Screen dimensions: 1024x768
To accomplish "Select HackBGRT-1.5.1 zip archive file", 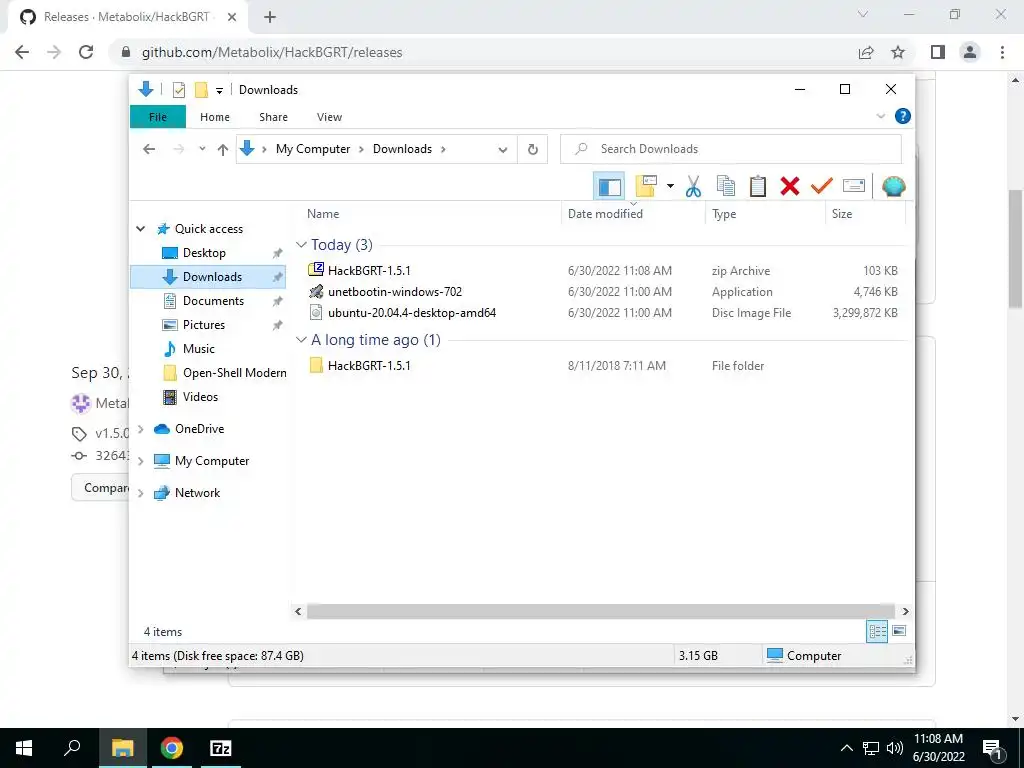I will click(369, 270).
